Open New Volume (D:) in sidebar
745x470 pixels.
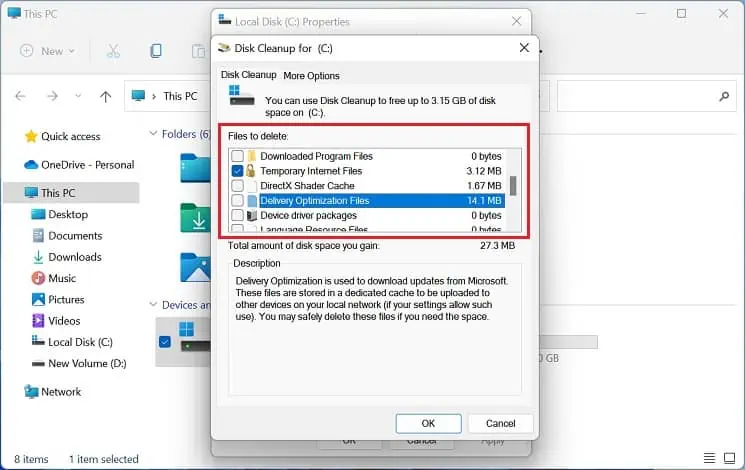(87, 364)
